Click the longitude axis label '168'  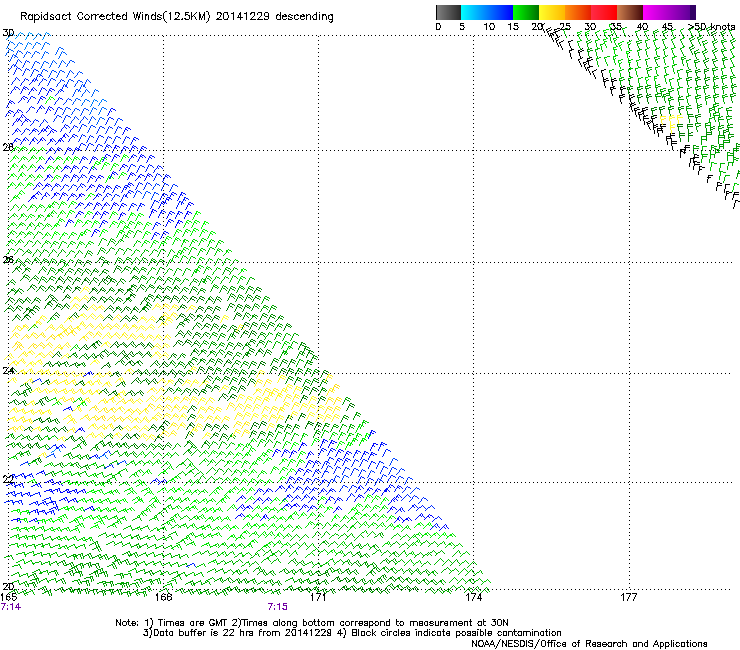163,597
